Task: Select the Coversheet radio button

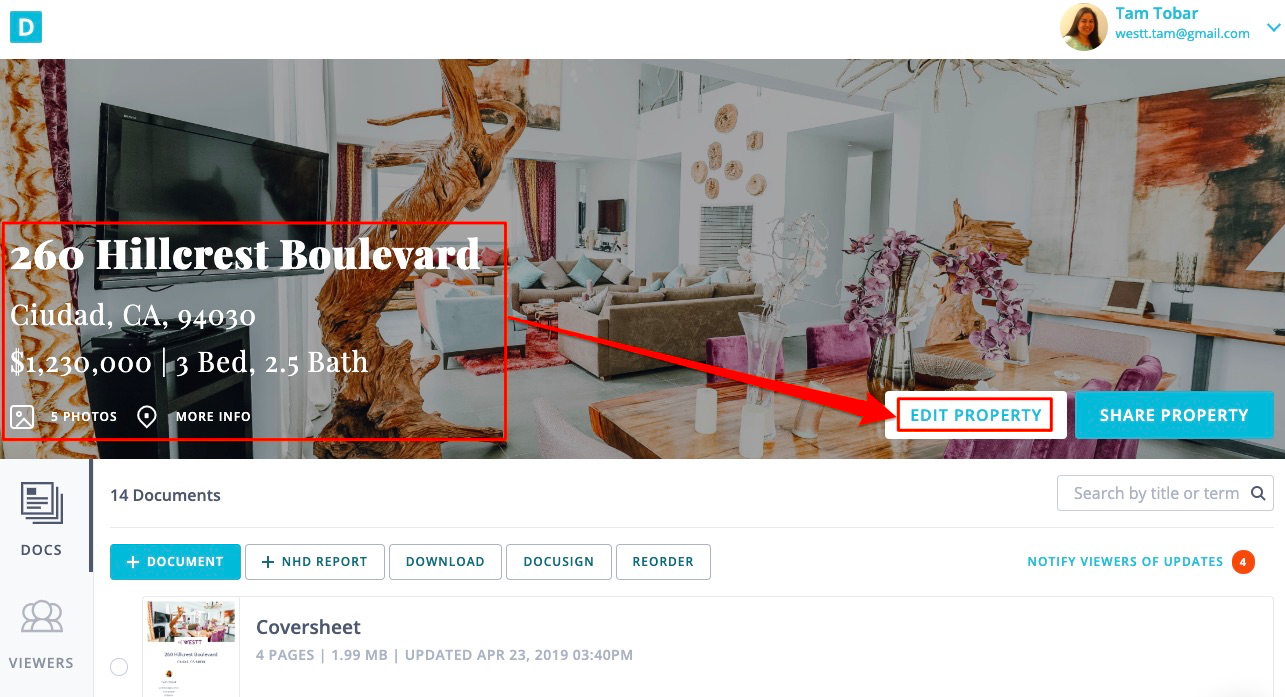Action: [x=119, y=667]
